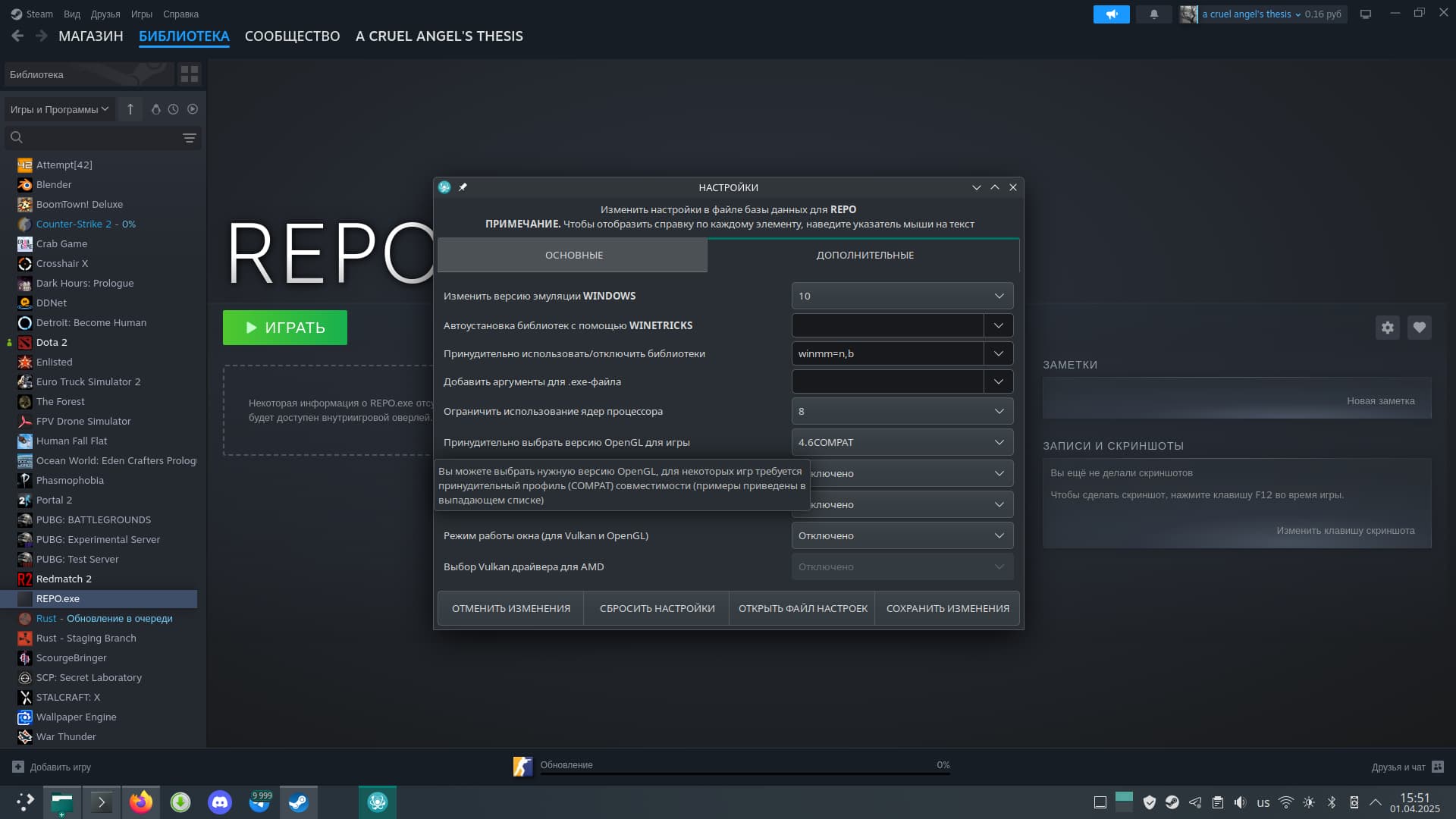Open the application launcher in the taskbar

coord(25,802)
